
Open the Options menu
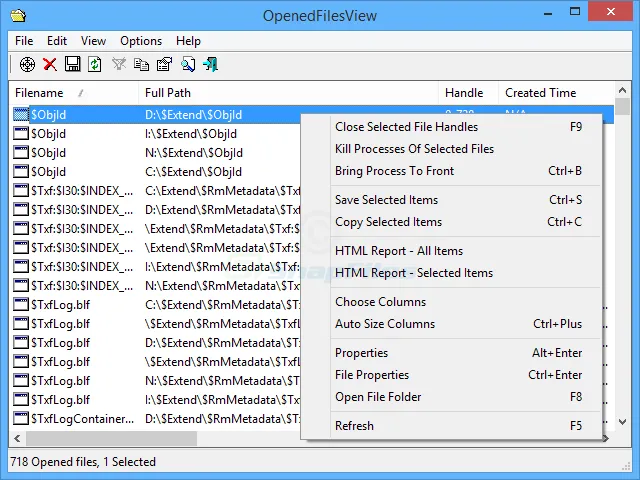coord(141,41)
